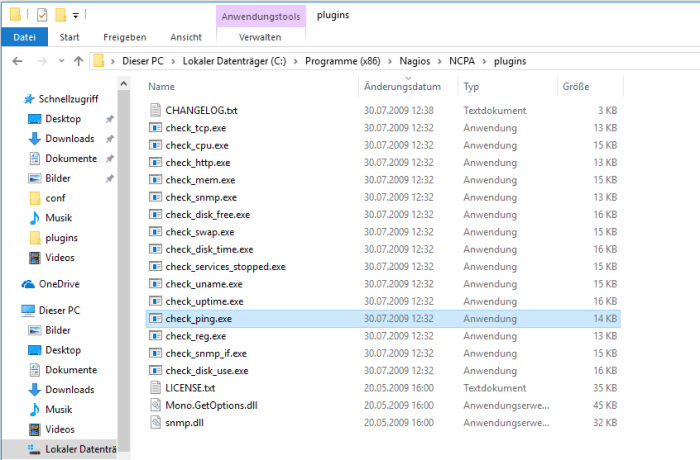Viewport: 700px width, 460px height.
Task: Select the CHANGELOG.txt file icon
Action: [155, 110]
